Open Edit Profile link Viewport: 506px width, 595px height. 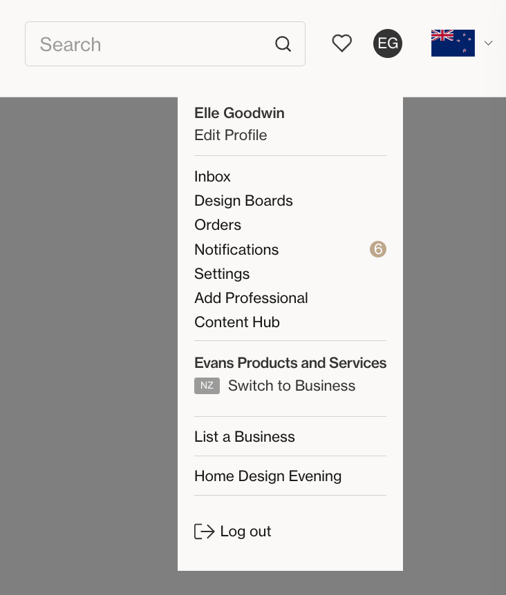coord(230,135)
